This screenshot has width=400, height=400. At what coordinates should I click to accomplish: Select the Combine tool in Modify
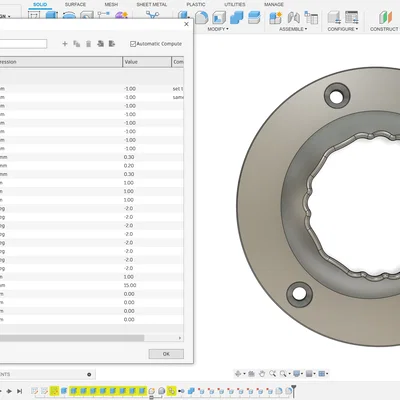[x=236, y=17]
